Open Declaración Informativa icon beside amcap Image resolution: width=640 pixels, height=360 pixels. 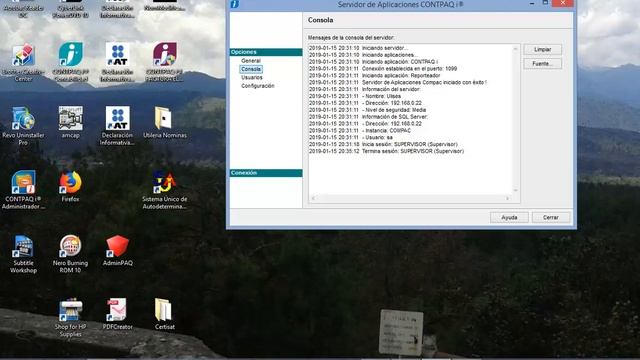pyautogui.click(x=118, y=126)
